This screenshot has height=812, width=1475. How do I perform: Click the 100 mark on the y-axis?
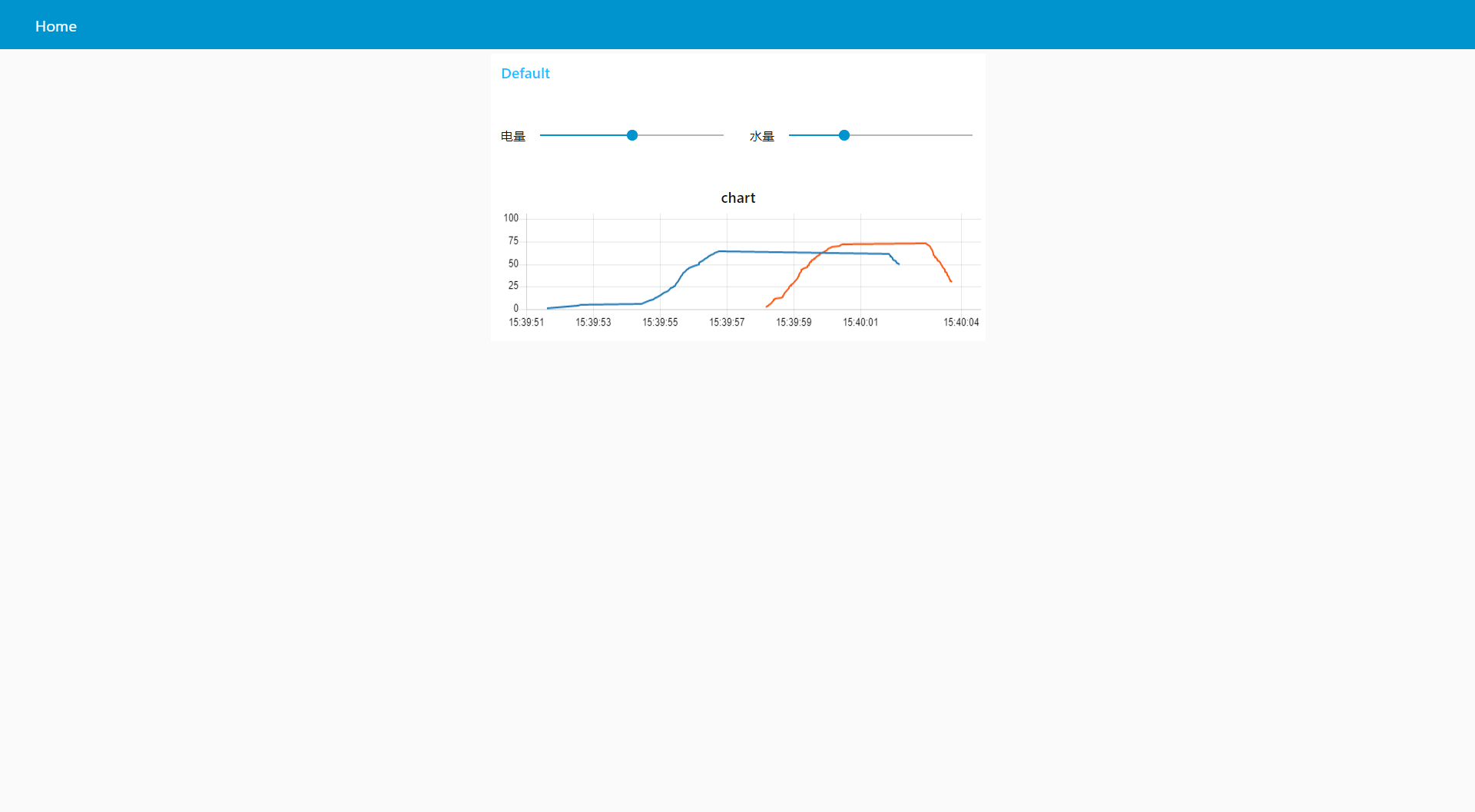[510, 218]
